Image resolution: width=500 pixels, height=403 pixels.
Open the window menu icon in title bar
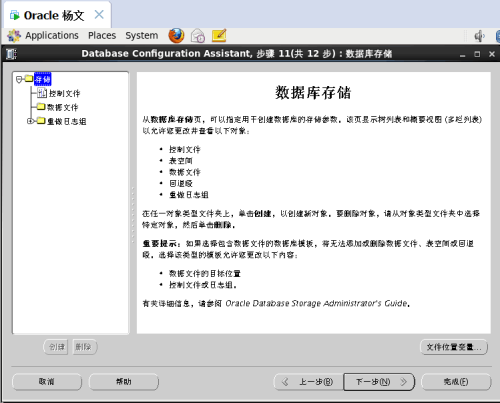[x=11, y=54]
